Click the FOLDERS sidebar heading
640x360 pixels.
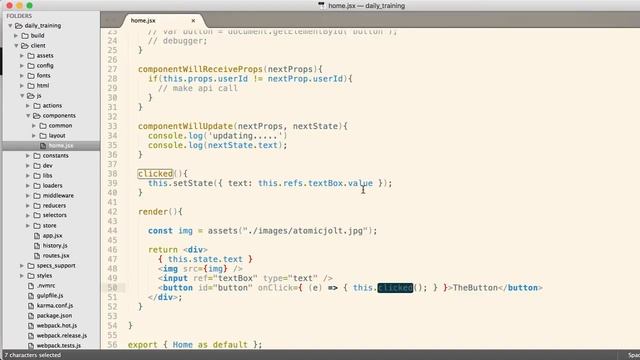19,16
